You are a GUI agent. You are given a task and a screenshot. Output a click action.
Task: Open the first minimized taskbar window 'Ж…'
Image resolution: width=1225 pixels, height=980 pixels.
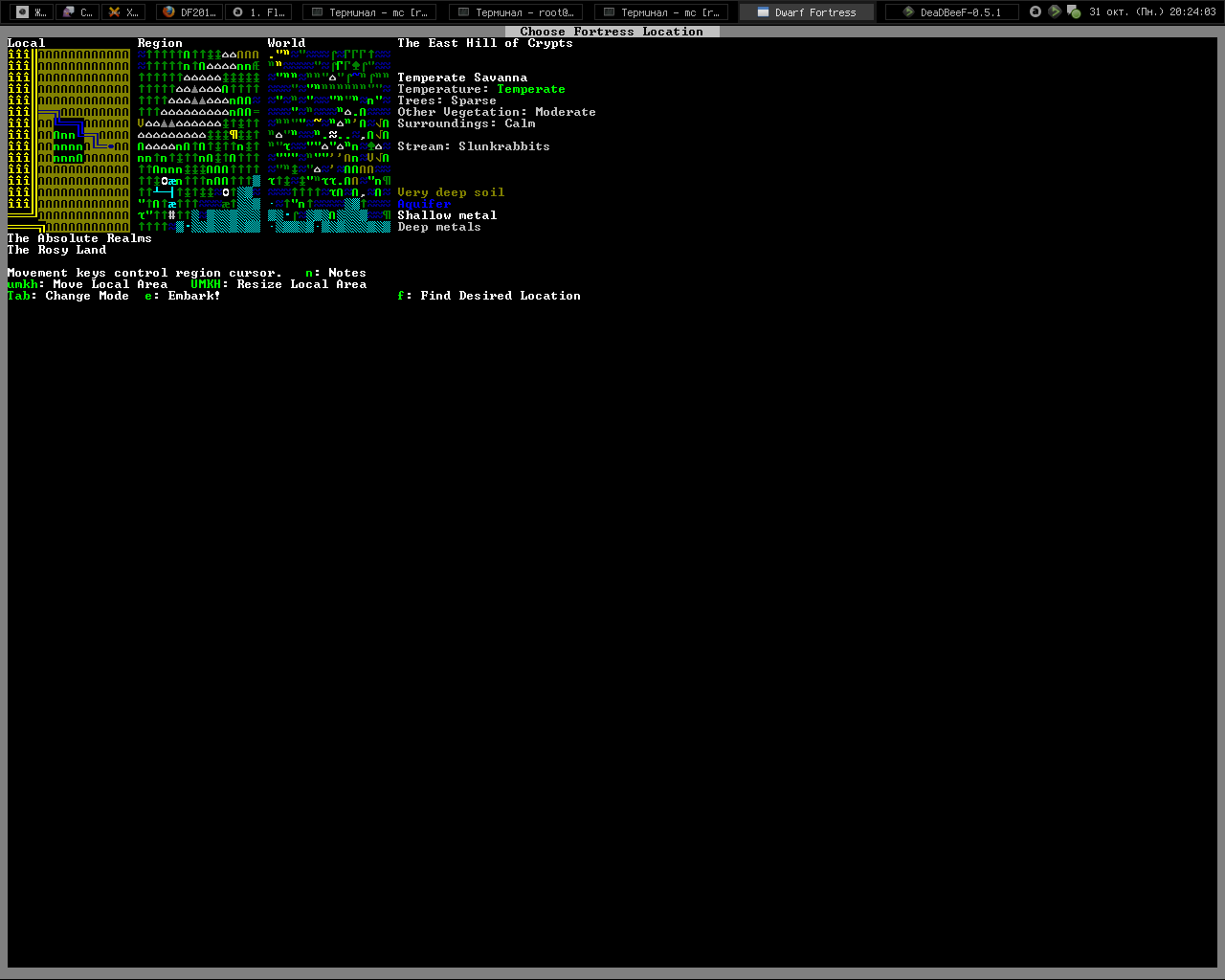(31, 12)
